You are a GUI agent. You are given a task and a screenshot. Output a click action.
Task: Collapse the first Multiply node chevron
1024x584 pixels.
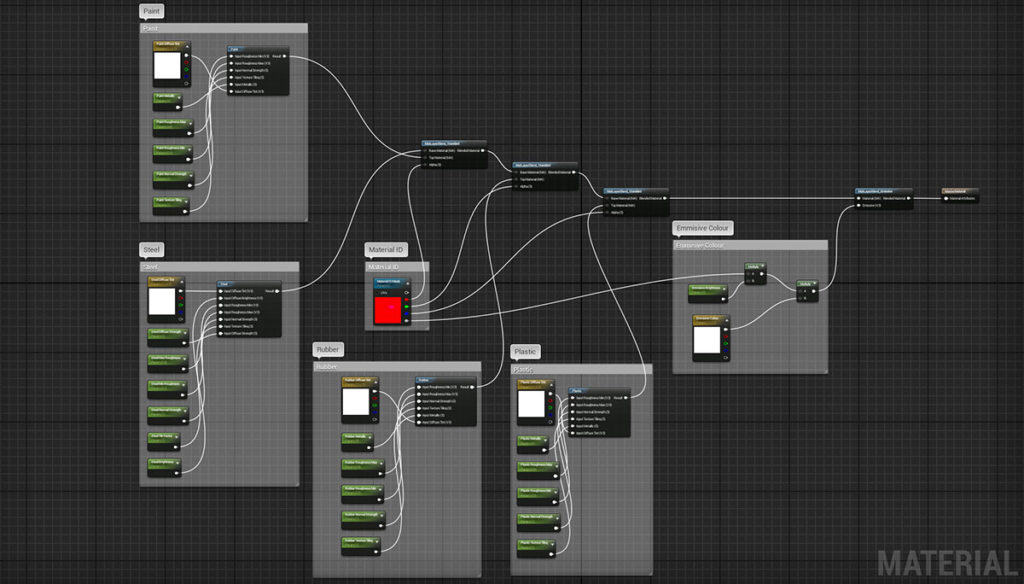763,266
